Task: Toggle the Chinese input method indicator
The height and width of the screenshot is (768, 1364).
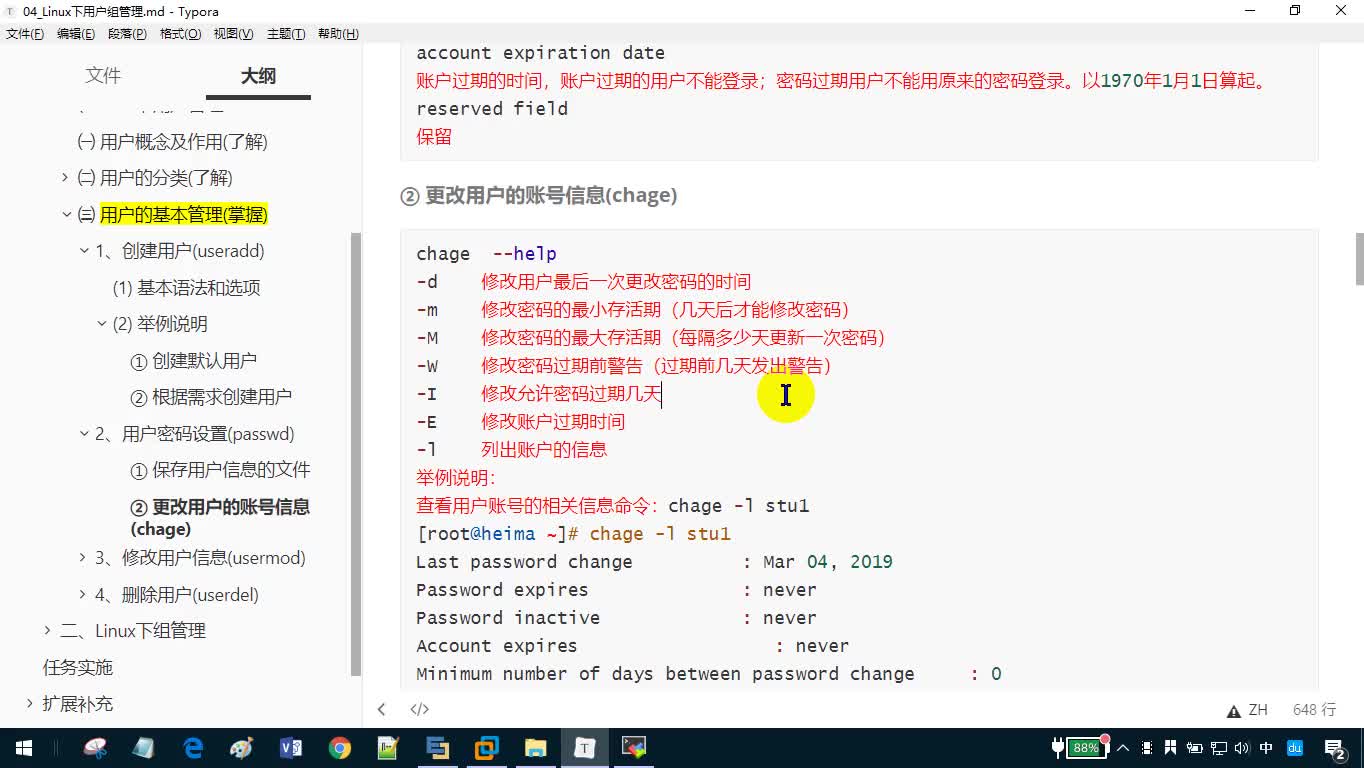Action: 1267,748
